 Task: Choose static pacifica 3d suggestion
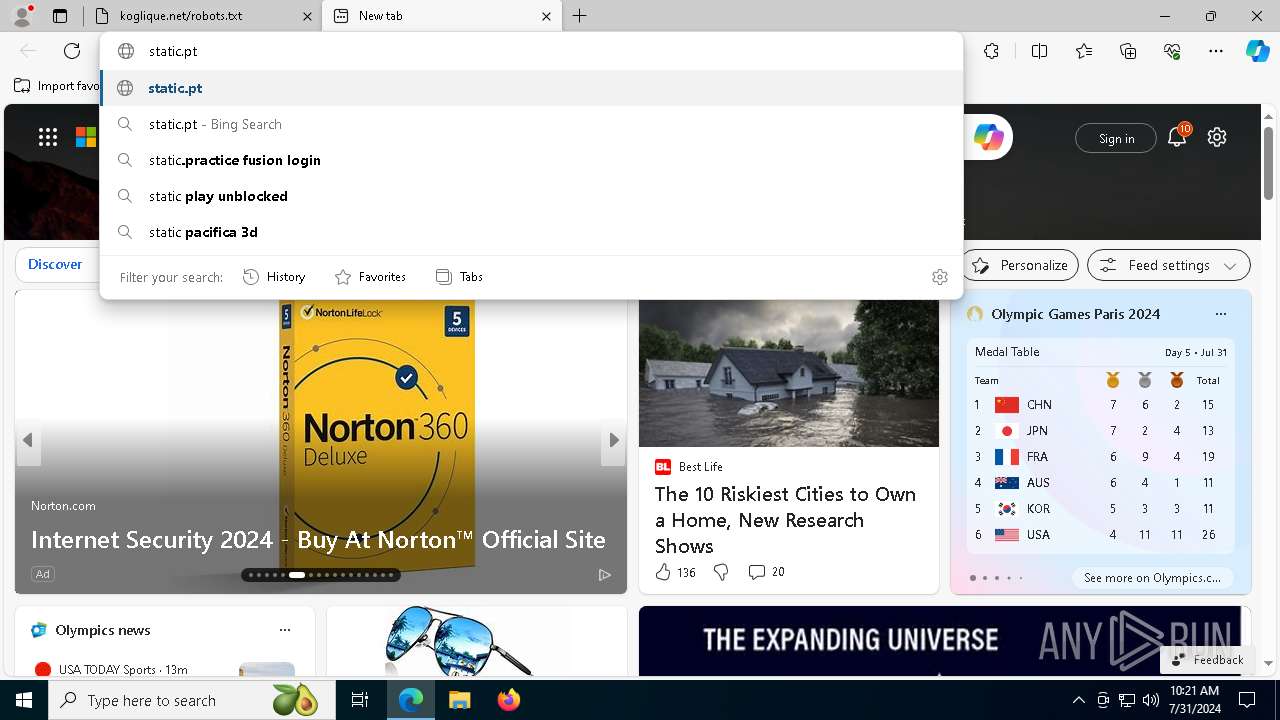coord(531,232)
